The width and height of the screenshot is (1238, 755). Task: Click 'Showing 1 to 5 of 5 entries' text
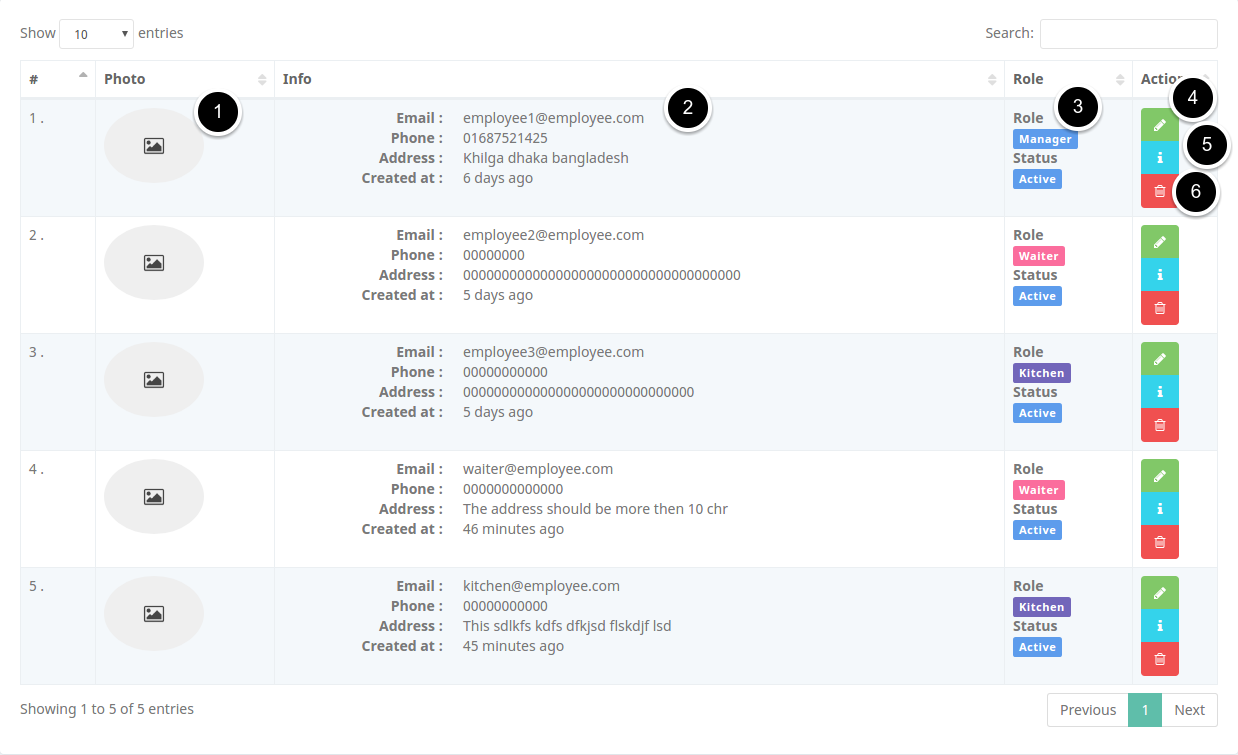click(x=107, y=709)
